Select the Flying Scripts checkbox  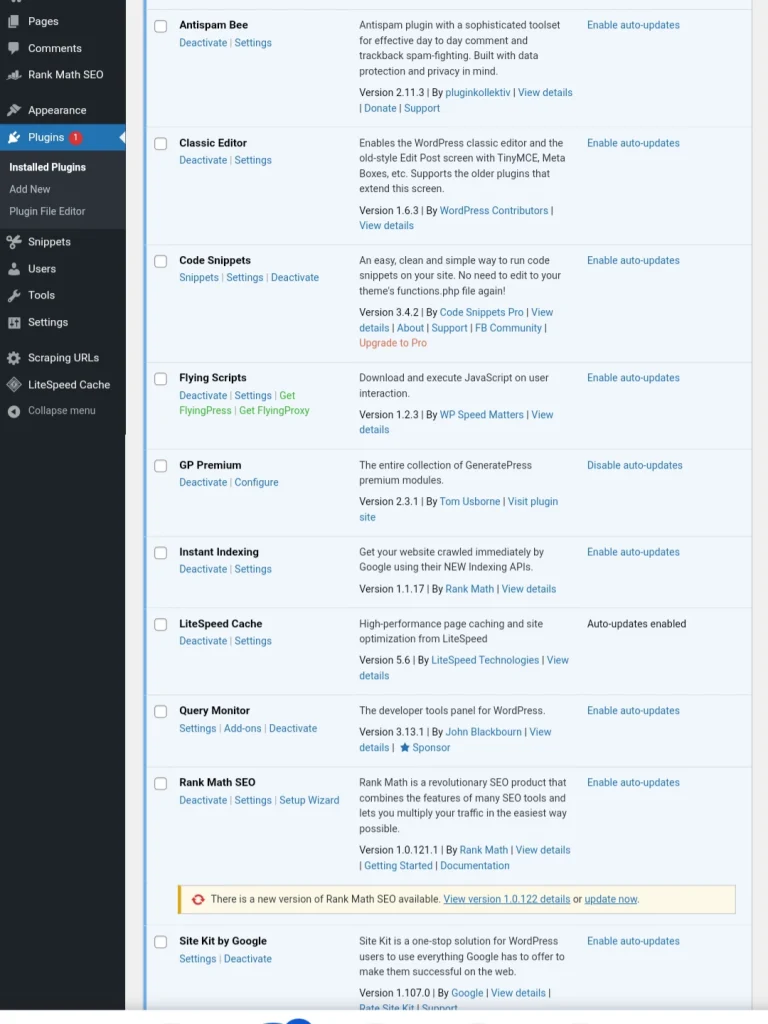[161, 379]
